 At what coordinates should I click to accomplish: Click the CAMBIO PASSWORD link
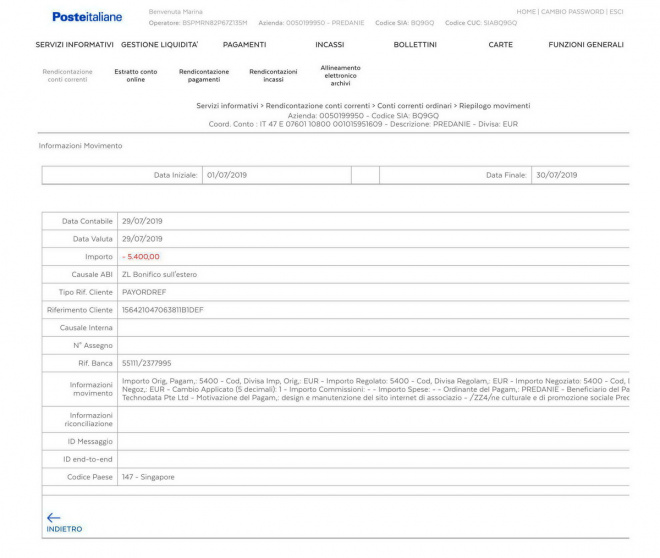(x=573, y=12)
